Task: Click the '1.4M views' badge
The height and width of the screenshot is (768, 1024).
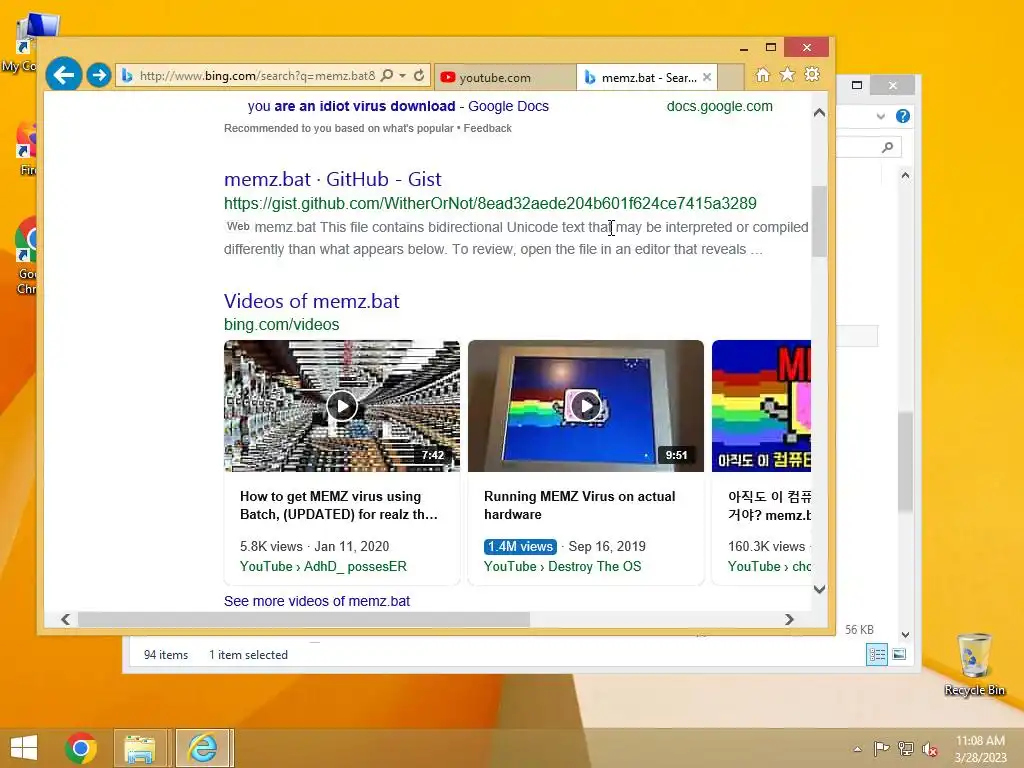Action: pyautogui.click(x=520, y=547)
